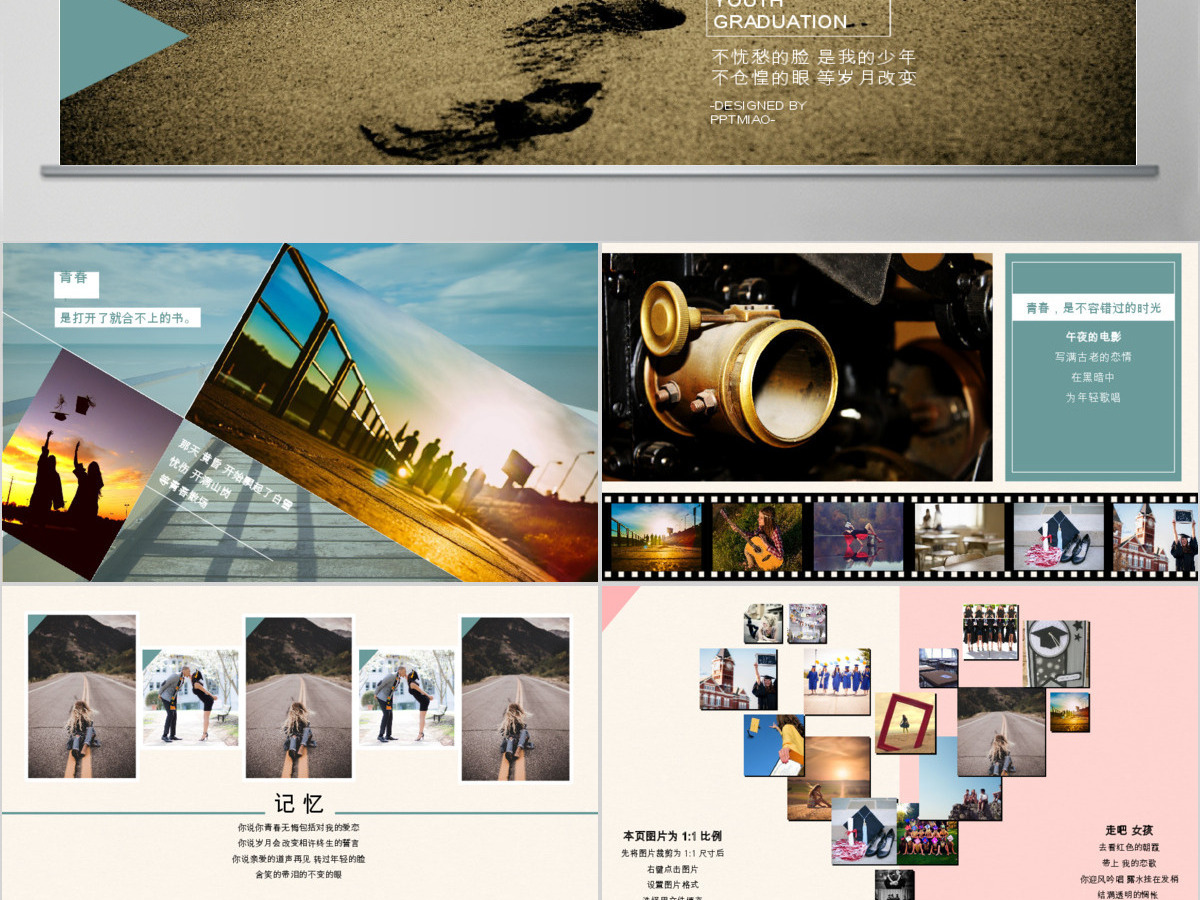The image size is (1200, 900).
Task: Open the road girl photo in the heart collage
Action: 1001,731
